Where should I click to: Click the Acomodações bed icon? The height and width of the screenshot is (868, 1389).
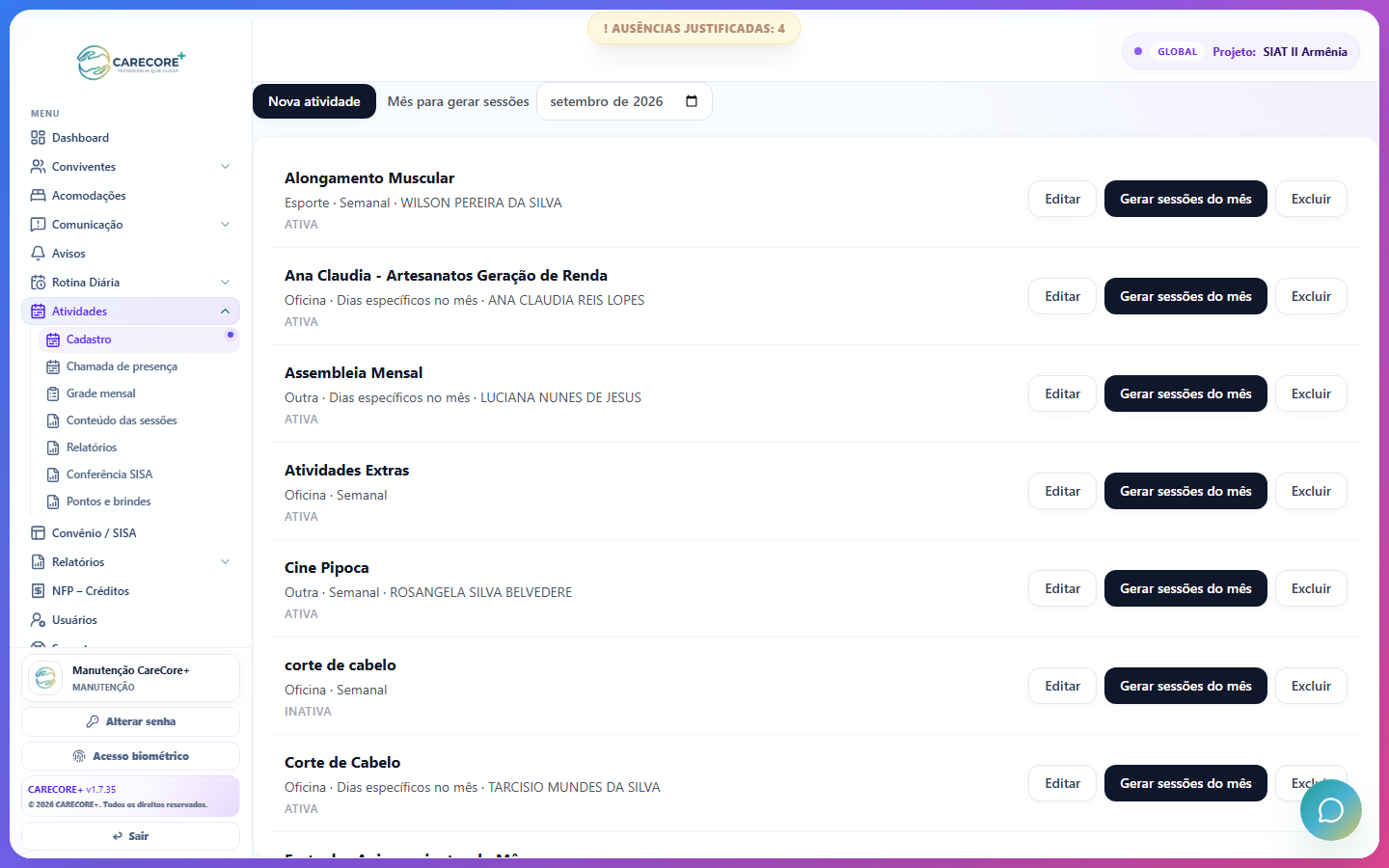[x=38, y=196]
